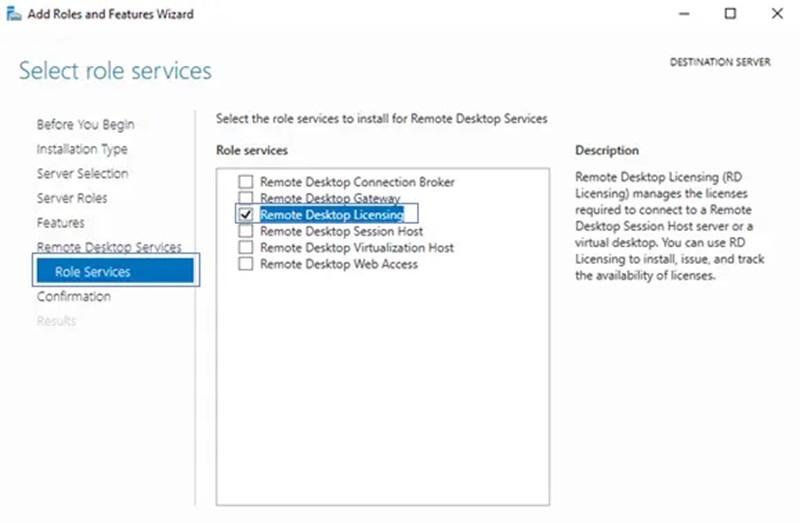Navigate to the Server Roles step

(x=72, y=198)
